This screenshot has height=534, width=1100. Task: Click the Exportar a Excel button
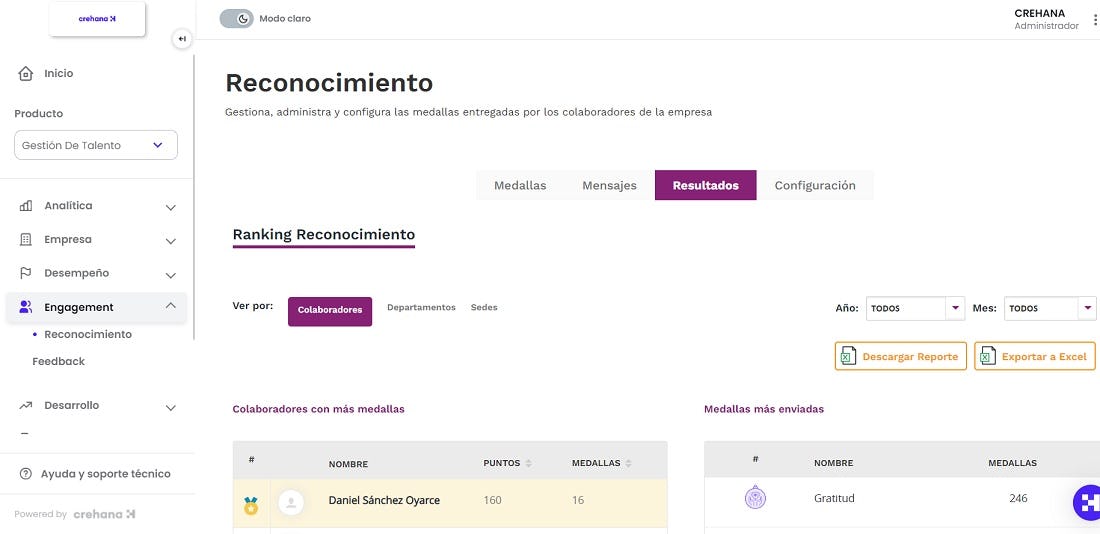tap(1035, 356)
